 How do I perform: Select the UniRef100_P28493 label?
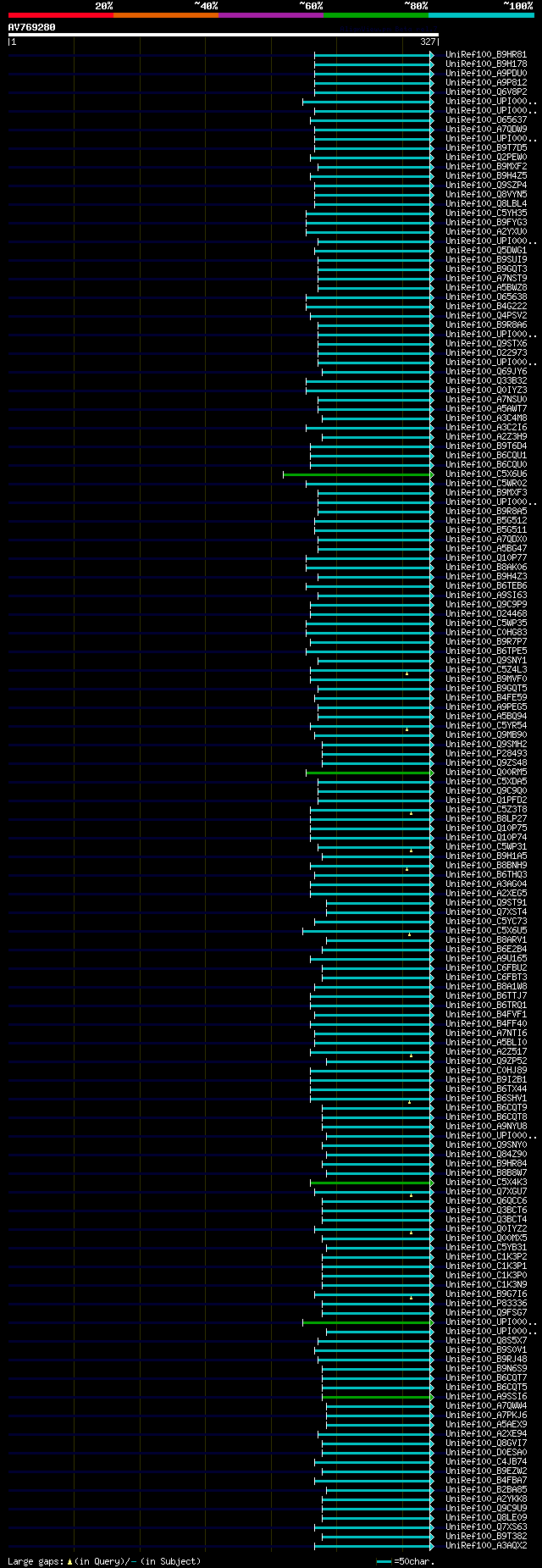[486, 754]
